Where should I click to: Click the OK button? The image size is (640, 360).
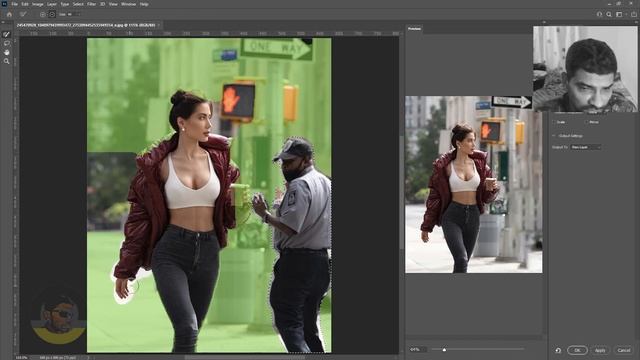tap(577, 350)
